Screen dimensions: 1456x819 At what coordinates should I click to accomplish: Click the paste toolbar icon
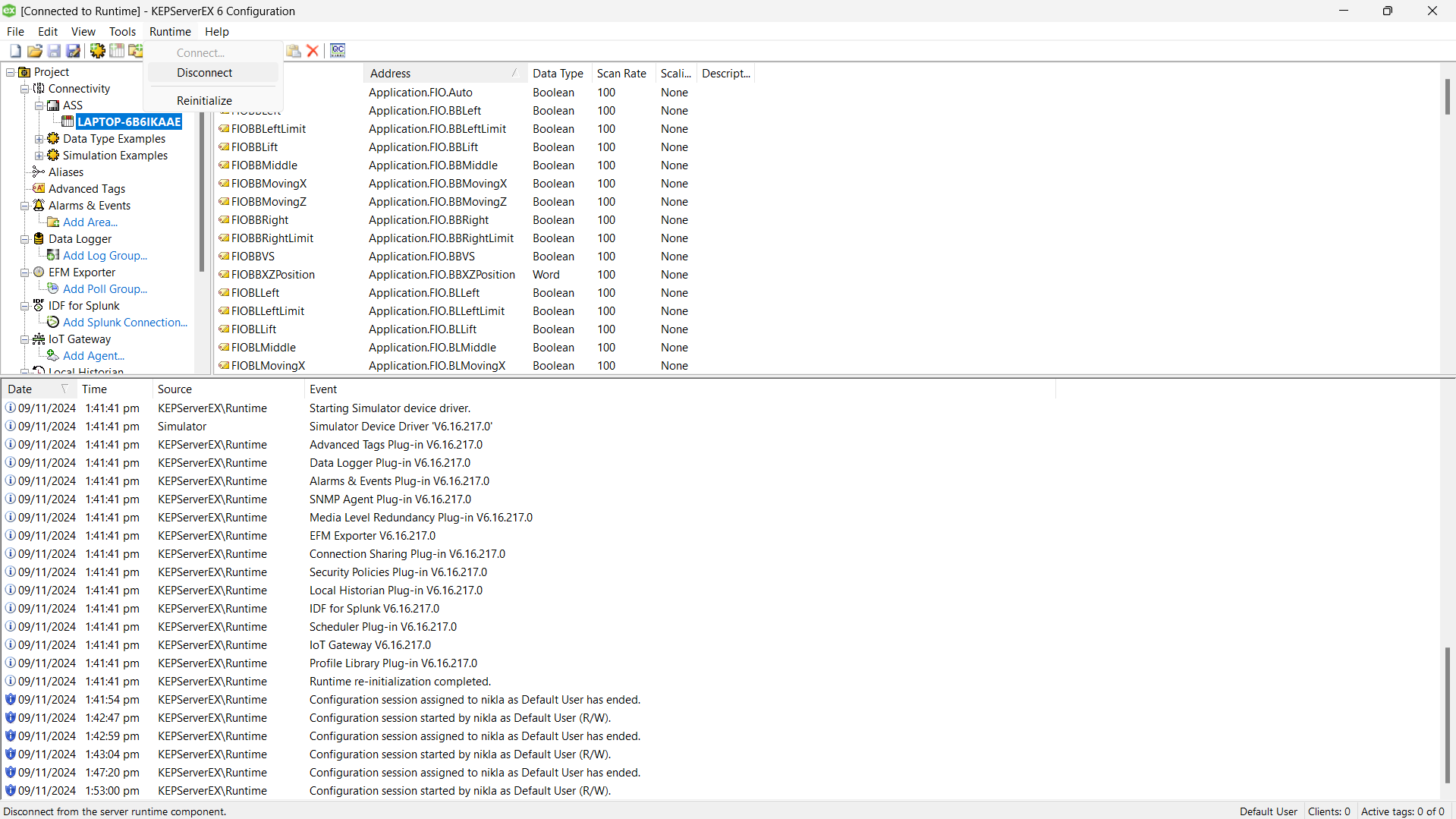click(294, 50)
